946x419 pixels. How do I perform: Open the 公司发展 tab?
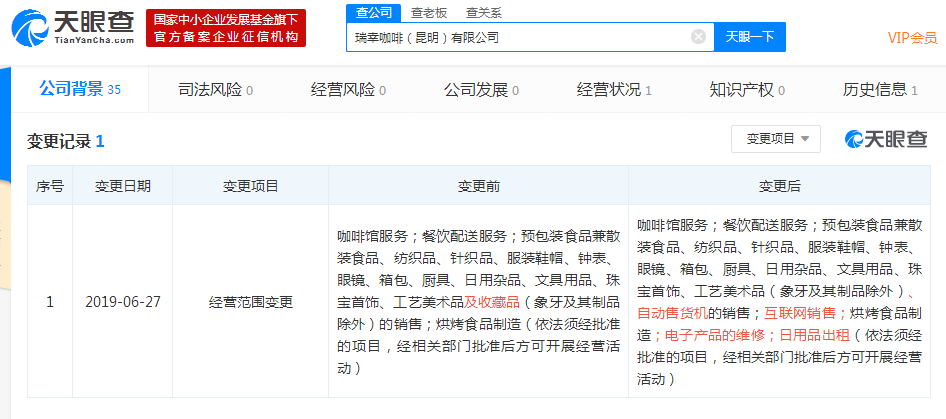click(481, 91)
